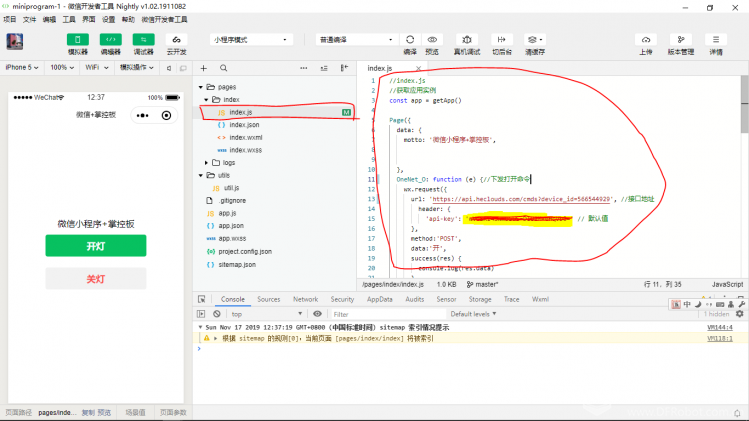
Task: Open the WiFi network dropdown
Action: (96, 67)
